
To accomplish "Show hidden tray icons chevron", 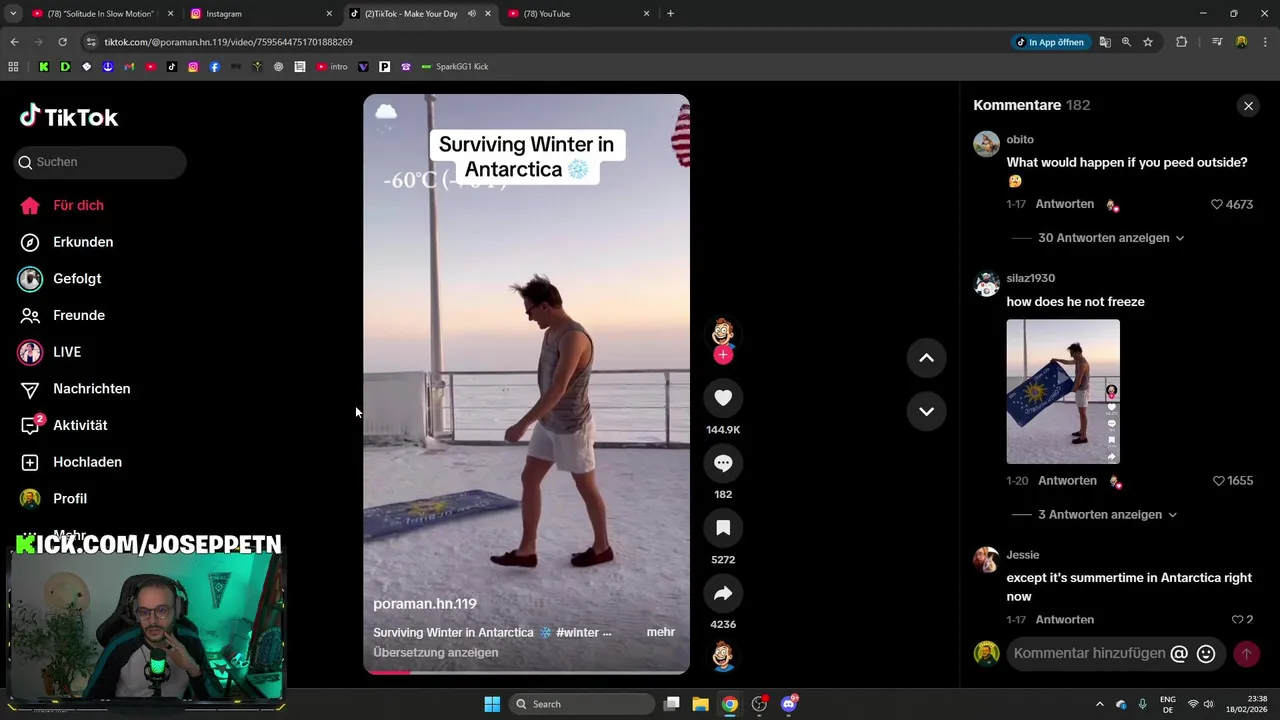I will click(x=1100, y=704).
